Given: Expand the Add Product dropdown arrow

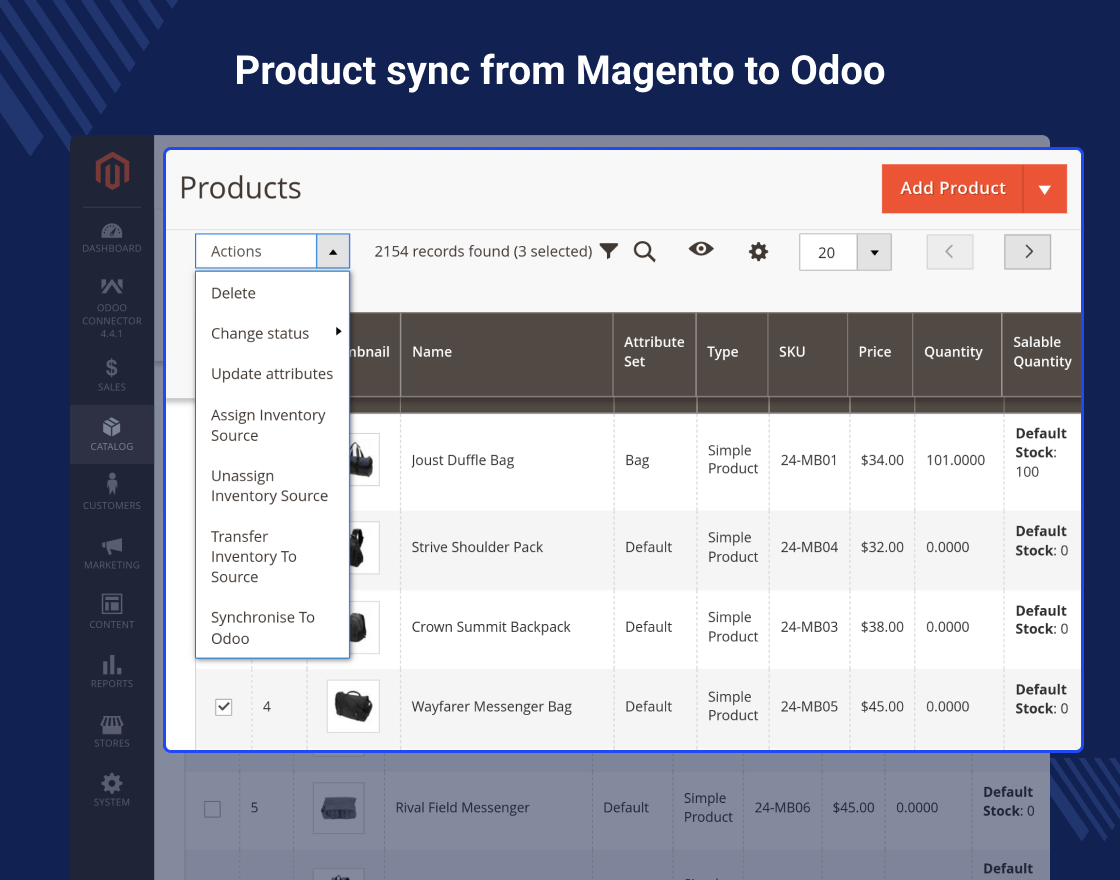Looking at the screenshot, I should (x=1045, y=189).
